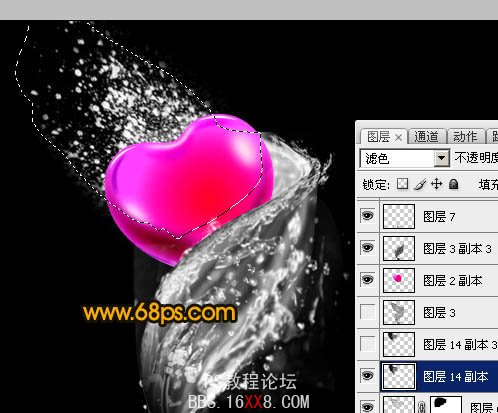498x413 pixels.
Task: Hide layer 图层 3 副本 3
Action: [x=367, y=248]
